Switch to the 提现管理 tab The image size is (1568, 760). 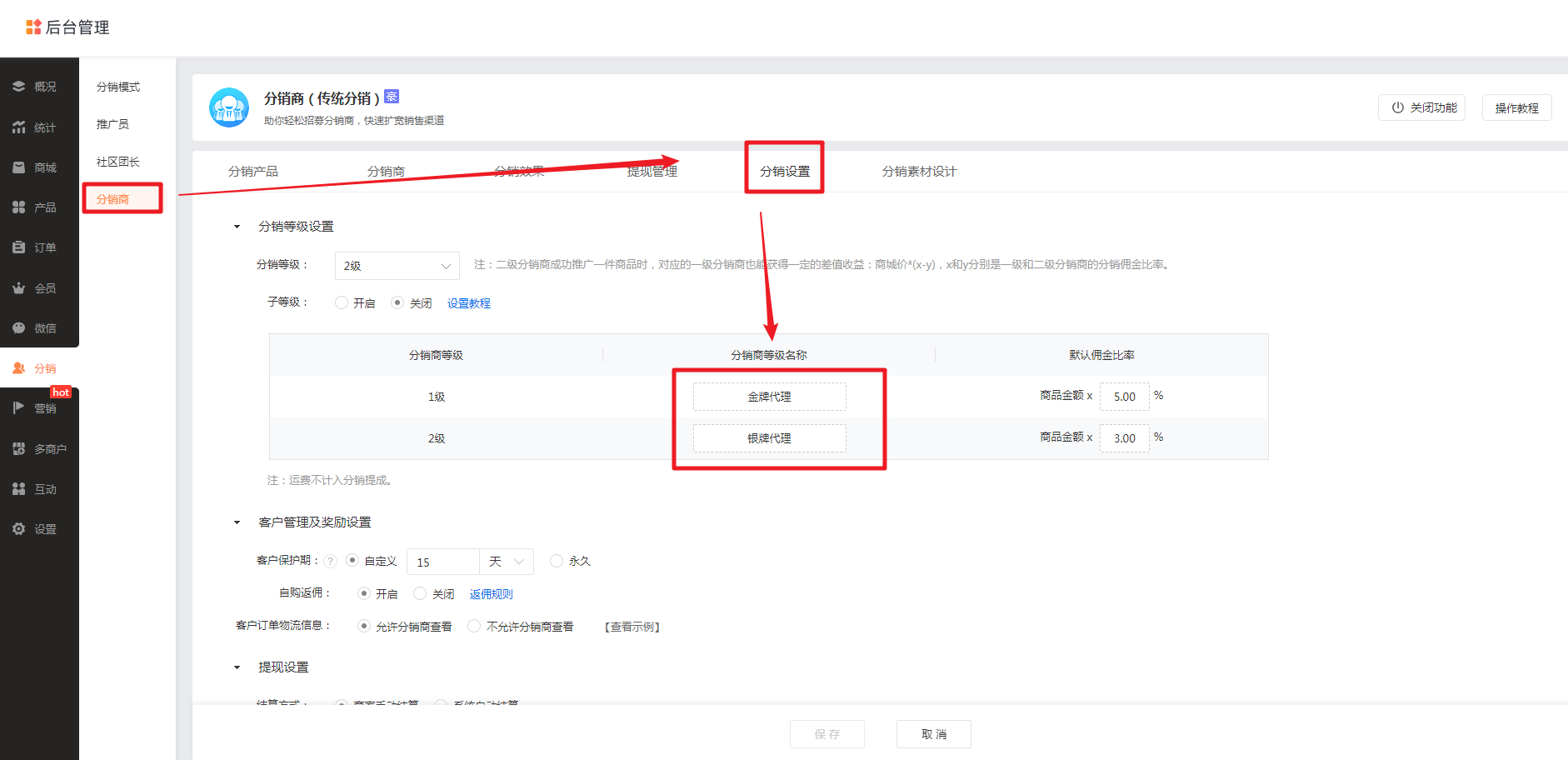652,171
